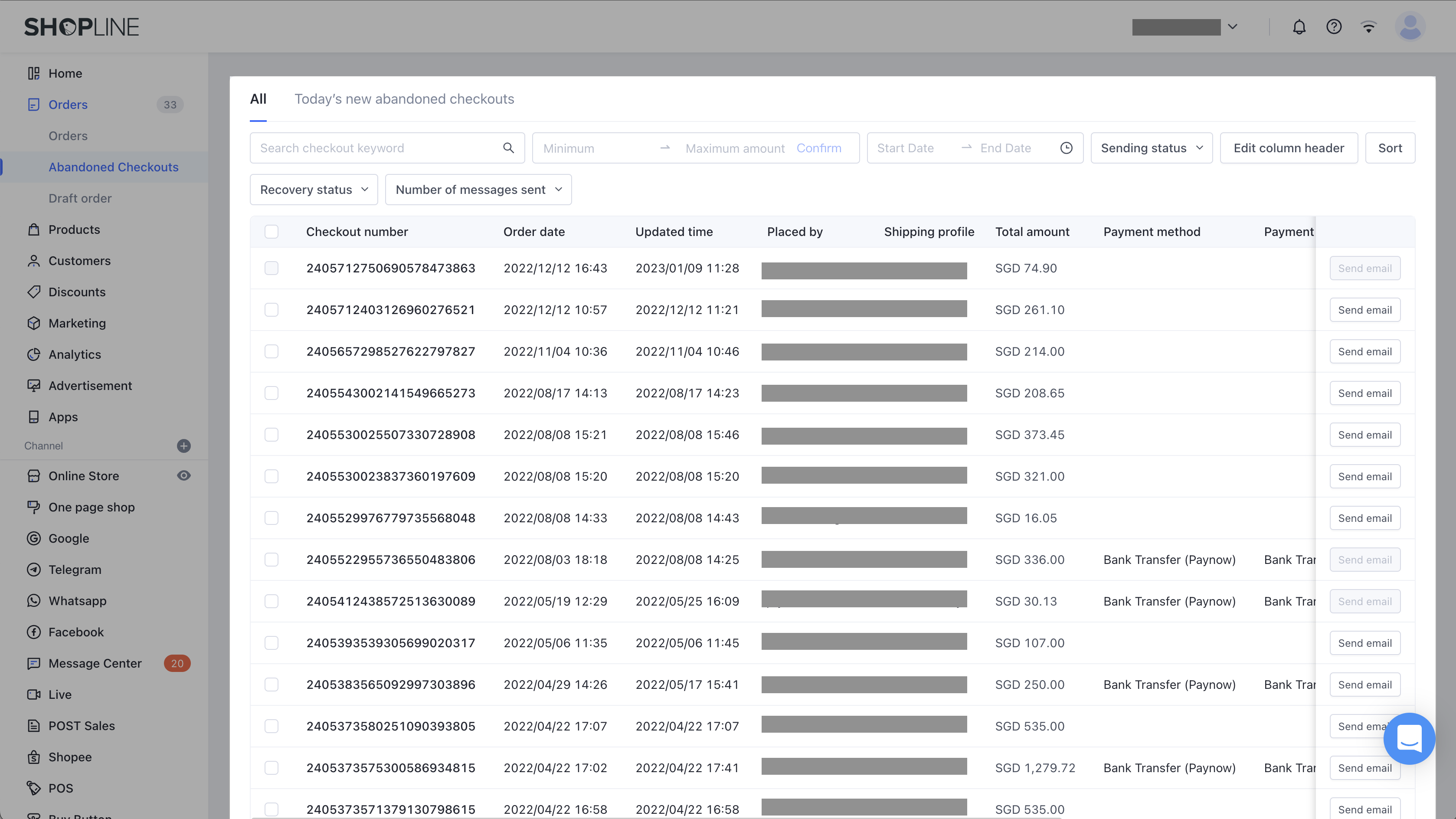Check the box for checkout 2405530023837360197609
This screenshot has width=1456, height=819.
(272, 476)
